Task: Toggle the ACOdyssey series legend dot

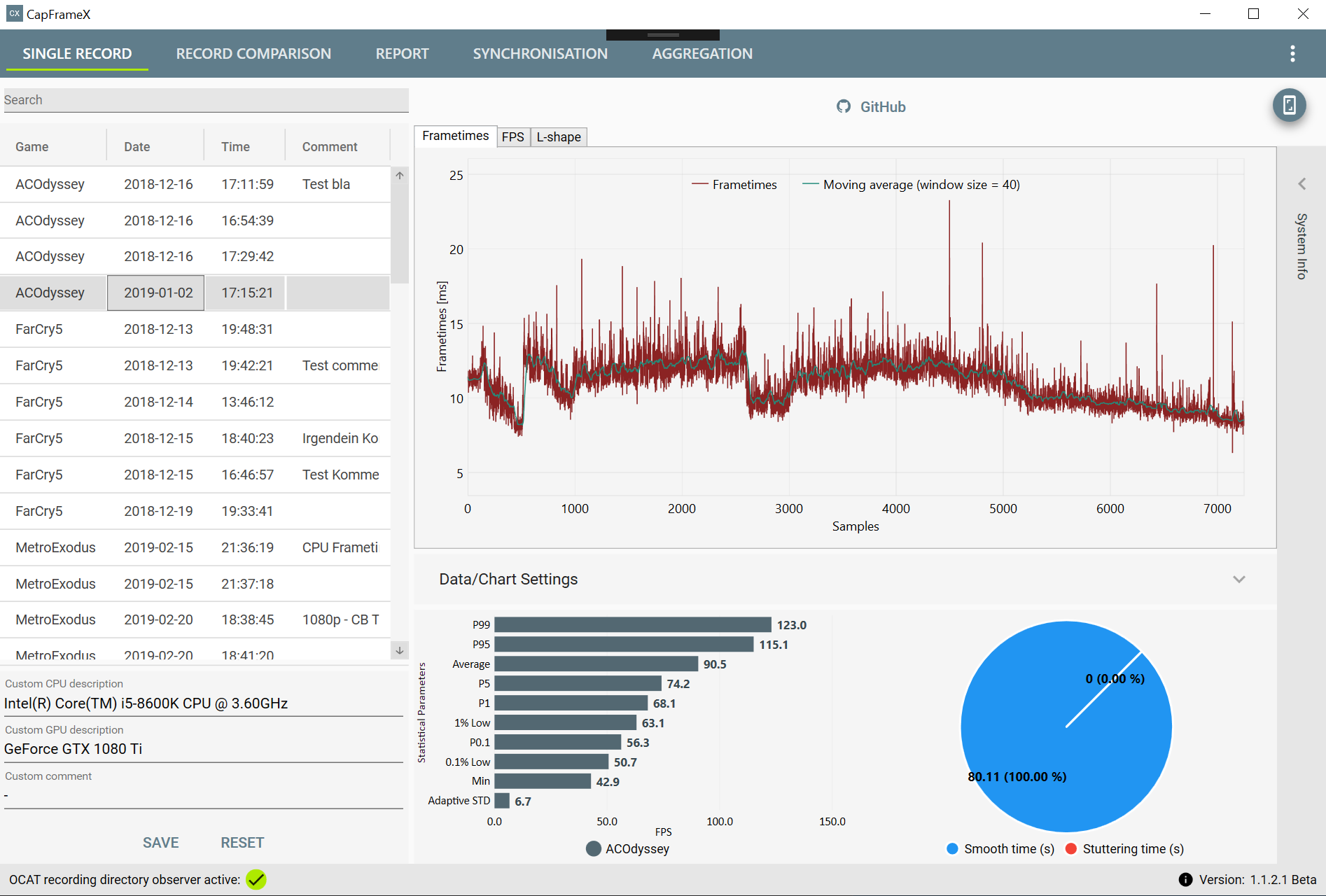Action: coord(594,849)
